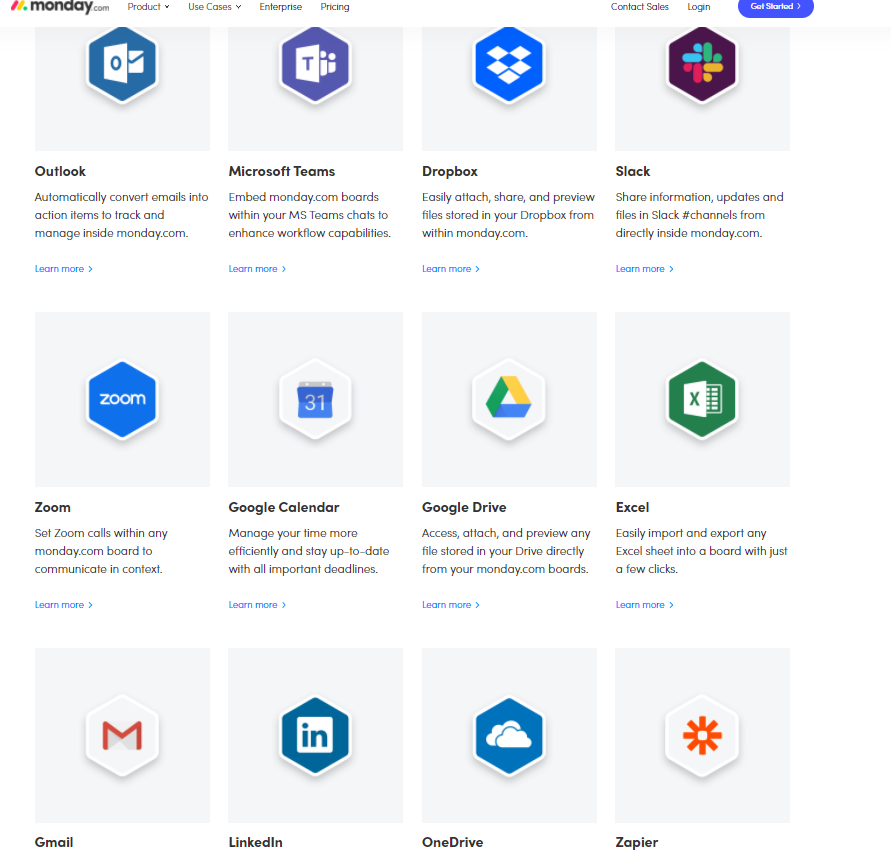Click the Excel hexagon icon
Screen dimensions: 891x859
coord(702,399)
